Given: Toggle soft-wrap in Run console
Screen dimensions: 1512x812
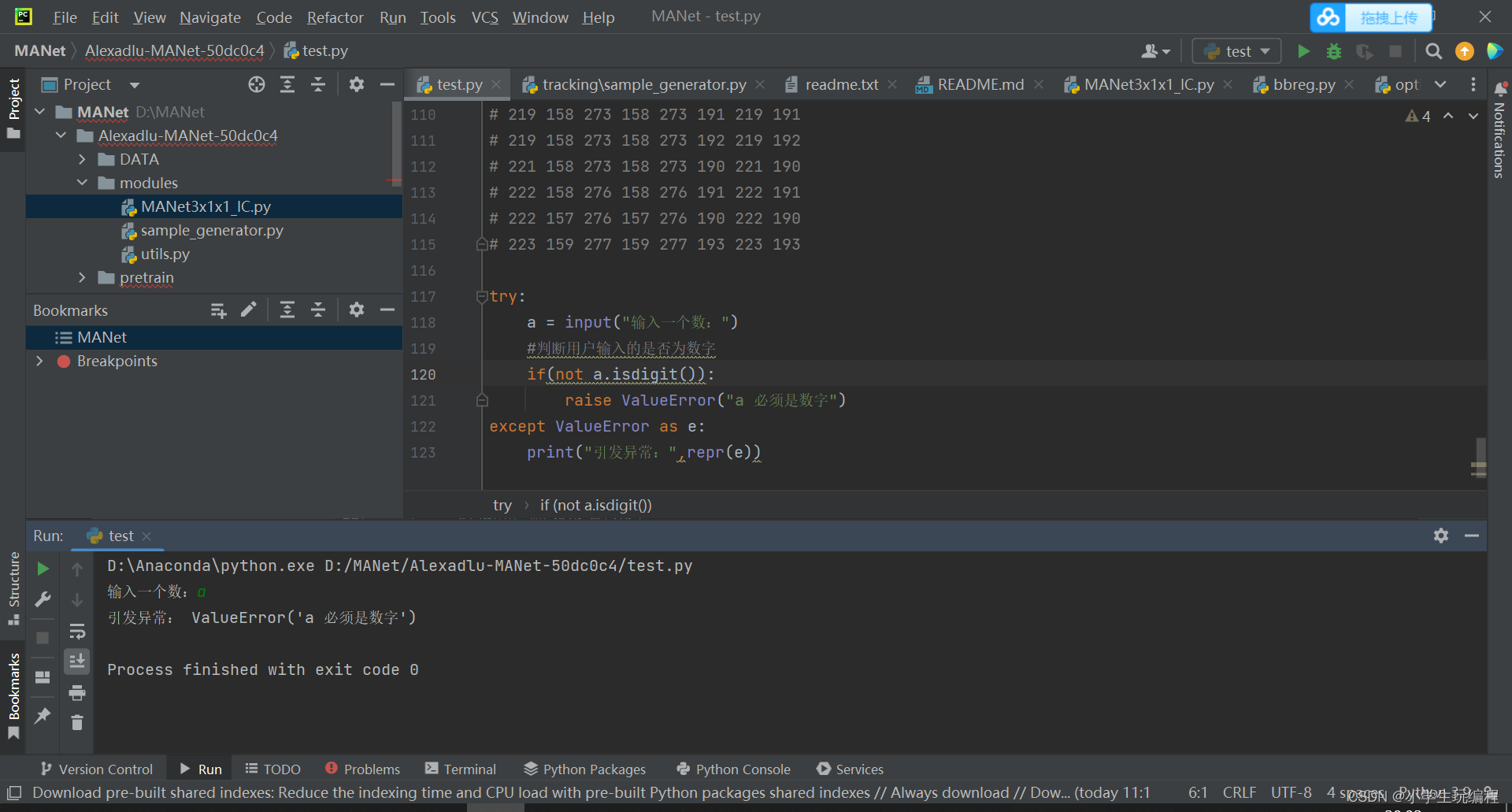Looking at the screenshot, I should coord(77,631).
